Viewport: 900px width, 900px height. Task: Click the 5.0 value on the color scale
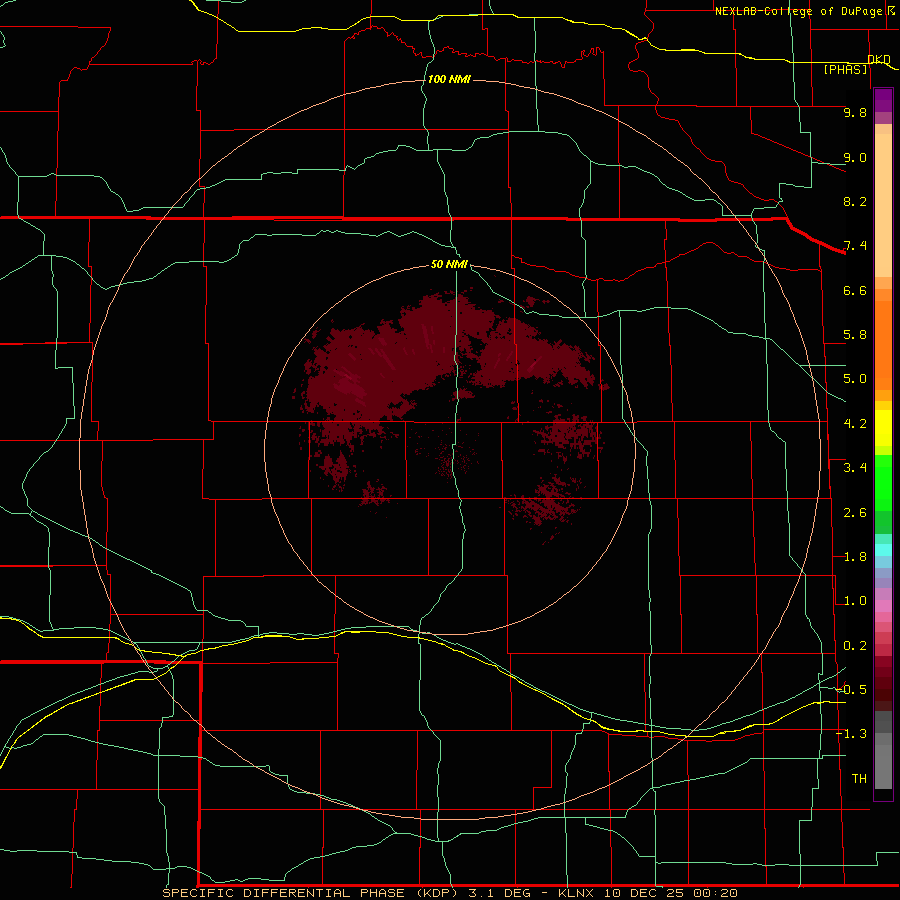[x=855, y=379]
